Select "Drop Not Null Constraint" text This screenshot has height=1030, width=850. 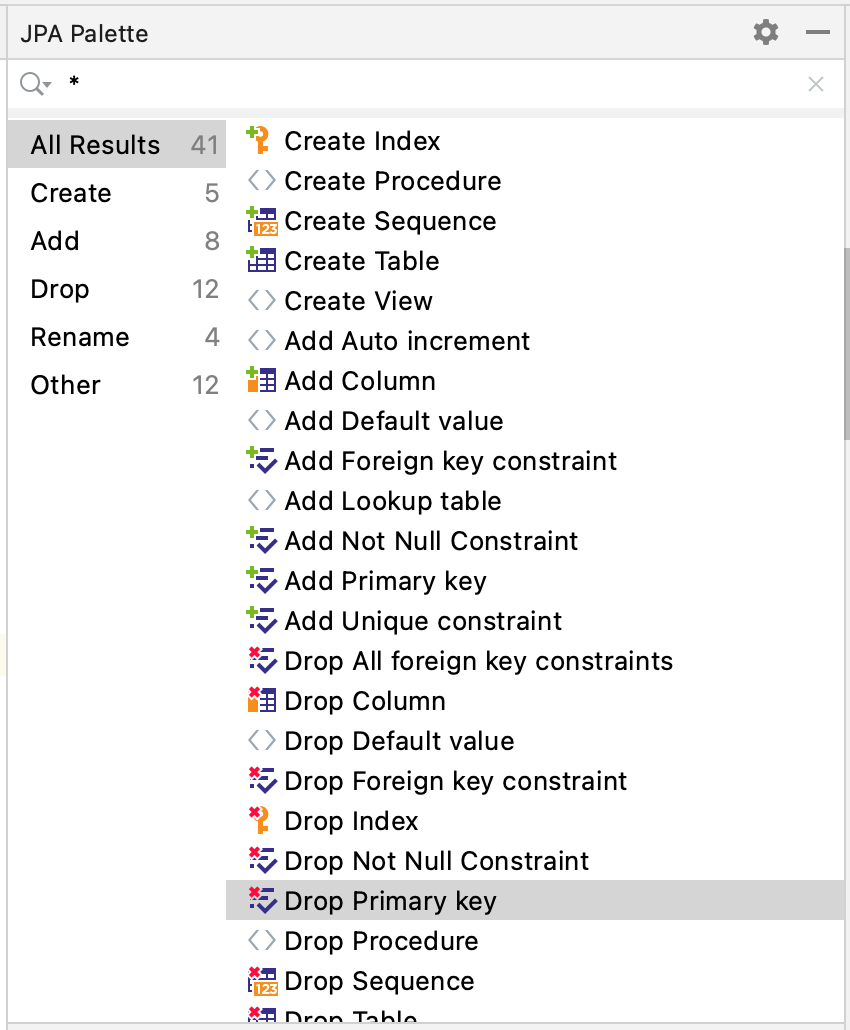click(x=437, y=862)
